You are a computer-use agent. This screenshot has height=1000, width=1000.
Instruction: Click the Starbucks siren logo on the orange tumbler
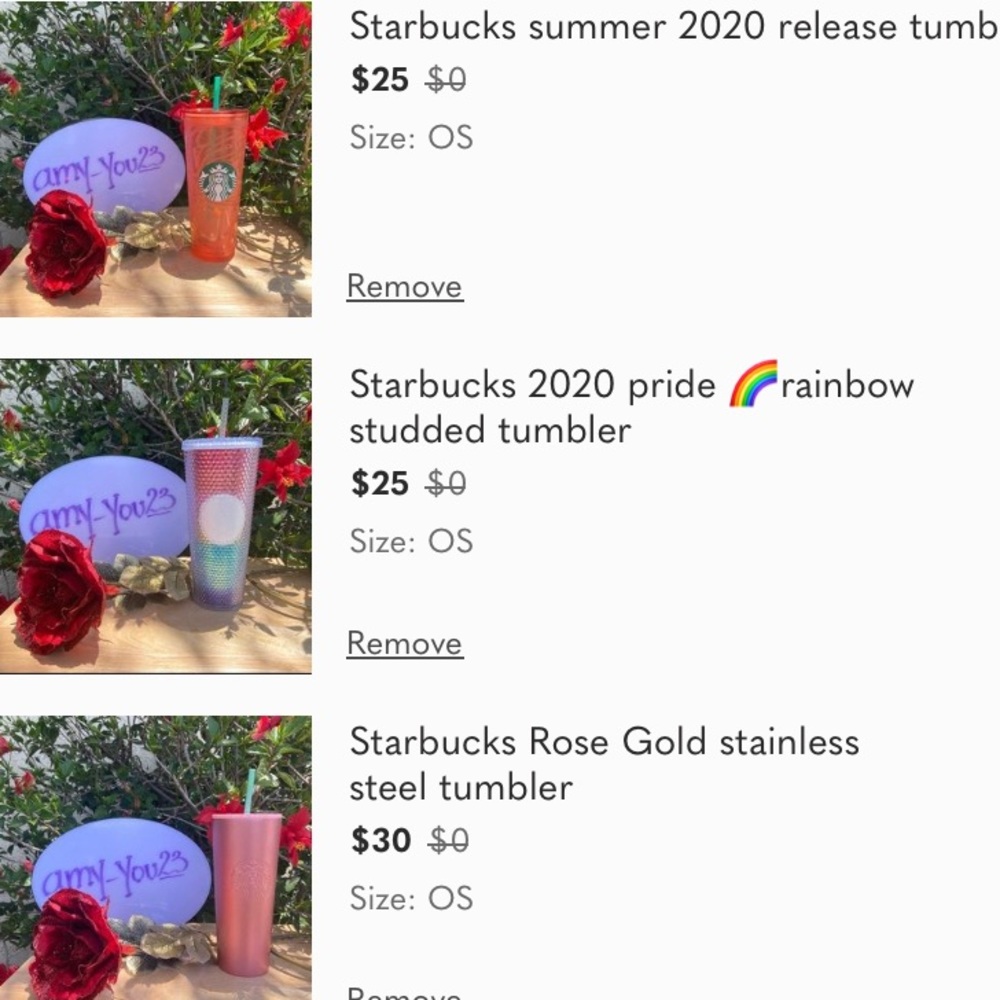[217, 182]
